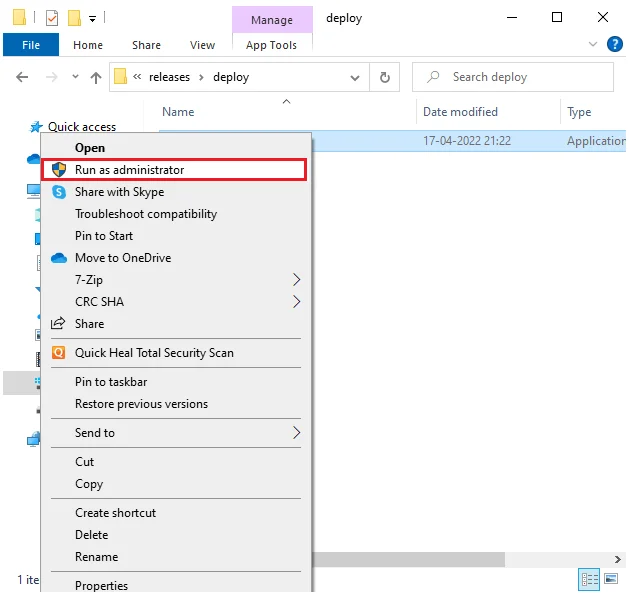Go up one folder level
The width and height of the screenshot is (629, 594).
tap(95, 77)
